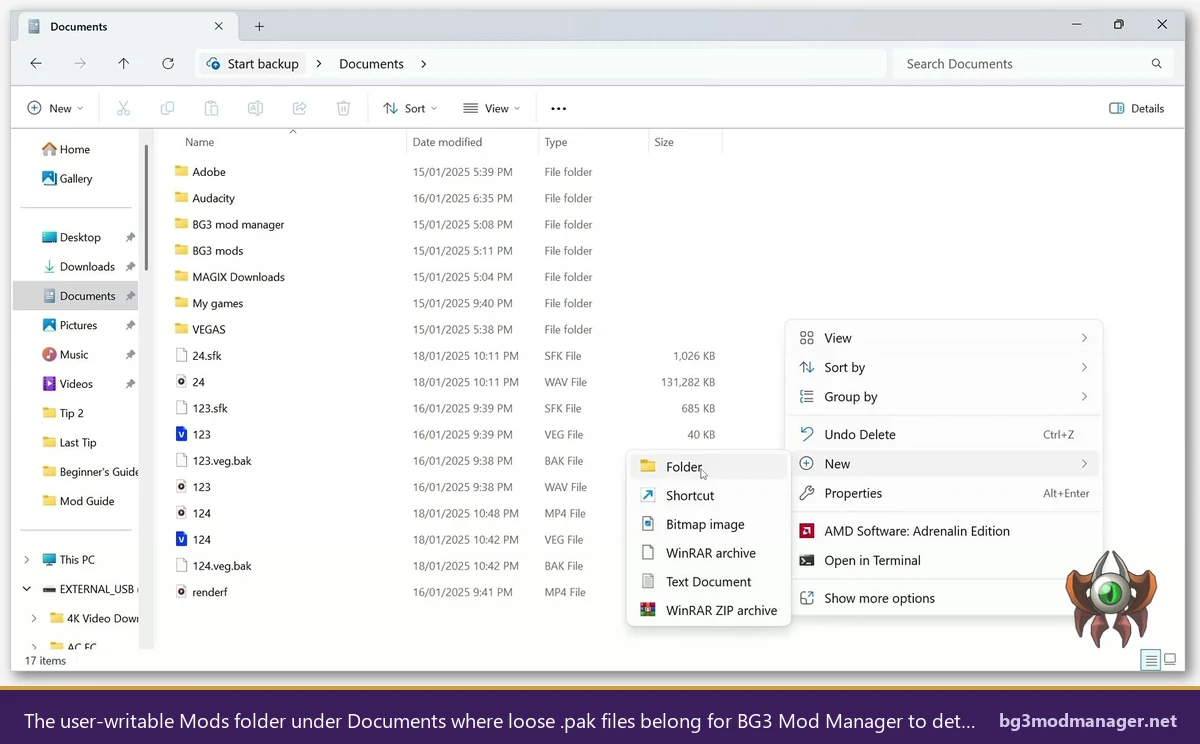1200x744 pixels.
Task: Click the Rename icon in toolbar
Action: [255, 108]
